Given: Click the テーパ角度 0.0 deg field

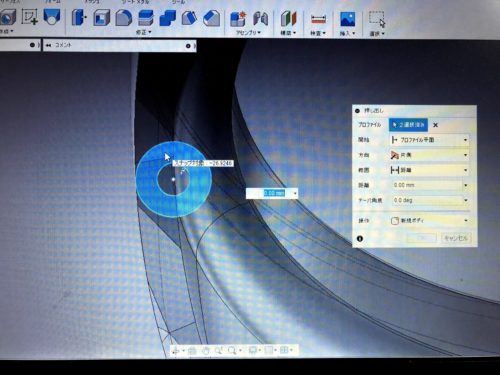Looking at the screenshot, I should coord(429,200).
